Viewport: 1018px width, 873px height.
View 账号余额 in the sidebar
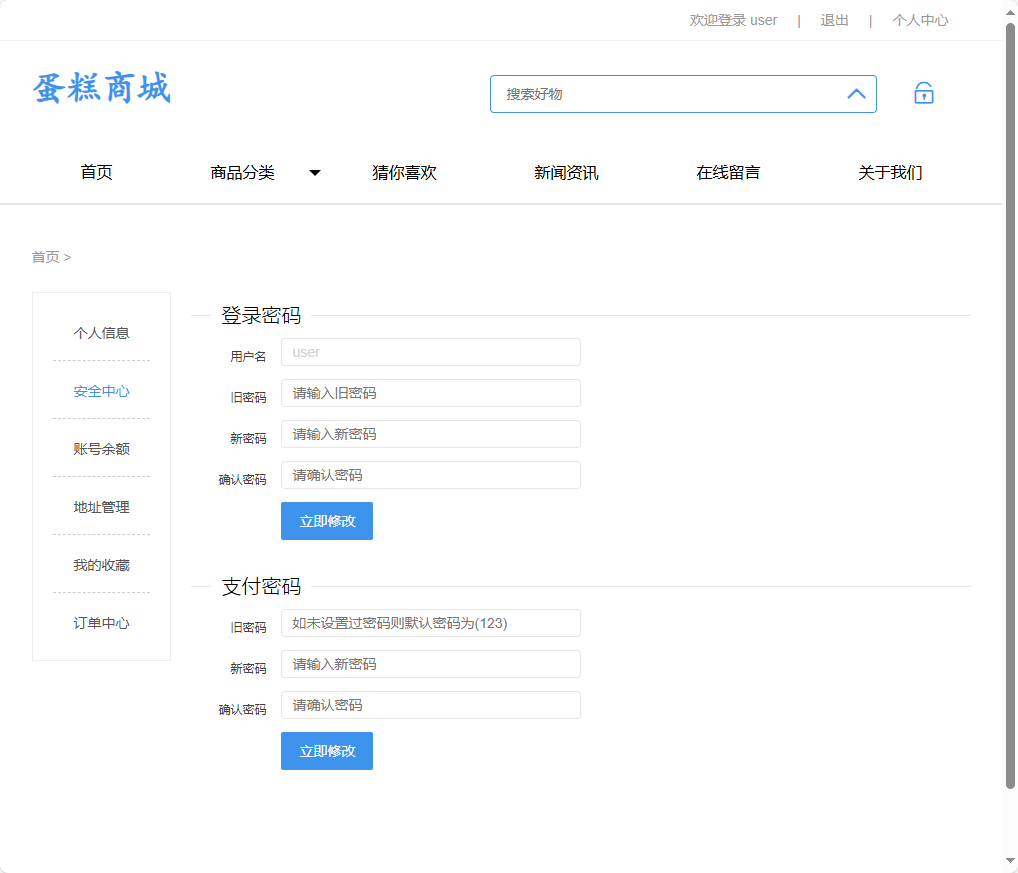101,449
